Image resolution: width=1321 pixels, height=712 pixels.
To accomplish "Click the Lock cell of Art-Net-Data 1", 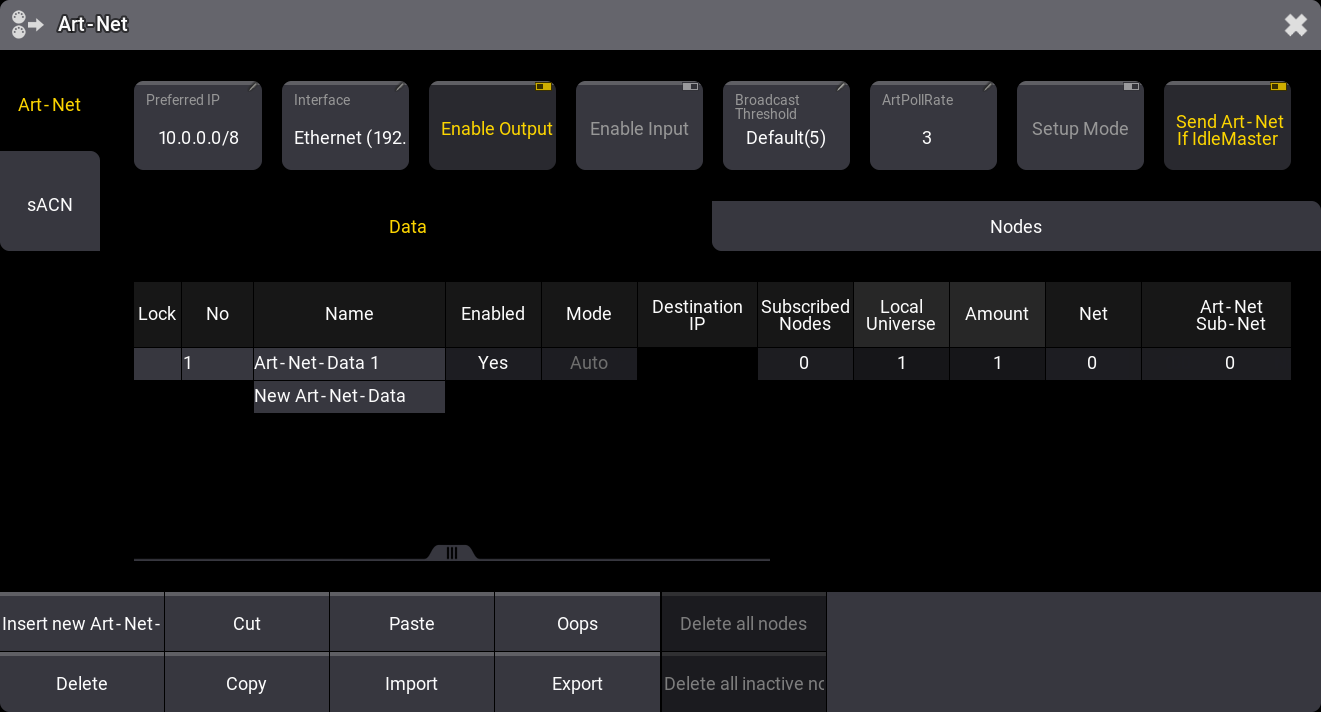I will pos(157,364).
